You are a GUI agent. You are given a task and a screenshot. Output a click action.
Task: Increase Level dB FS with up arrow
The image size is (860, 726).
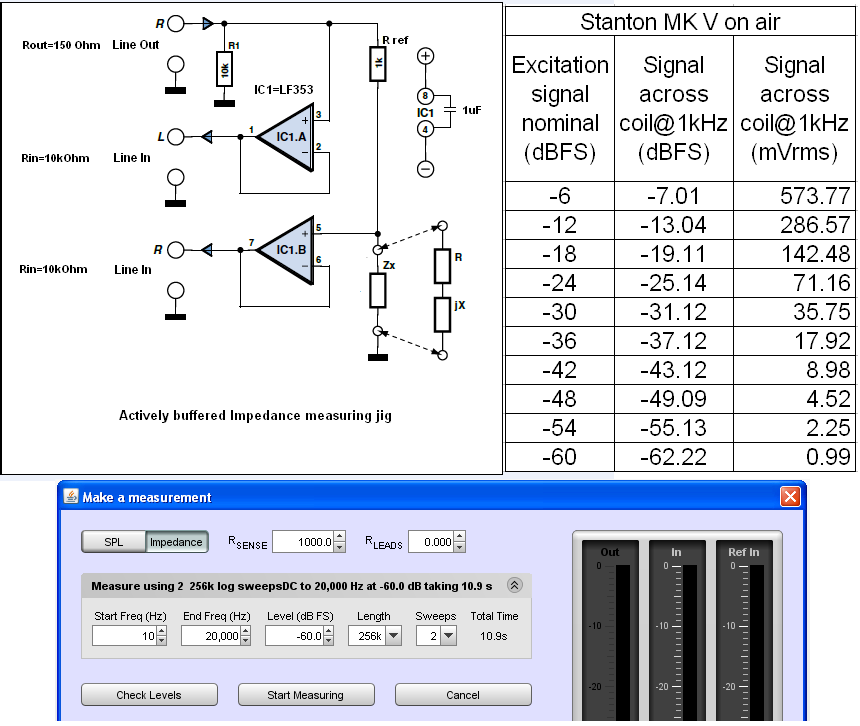[329, 631]
